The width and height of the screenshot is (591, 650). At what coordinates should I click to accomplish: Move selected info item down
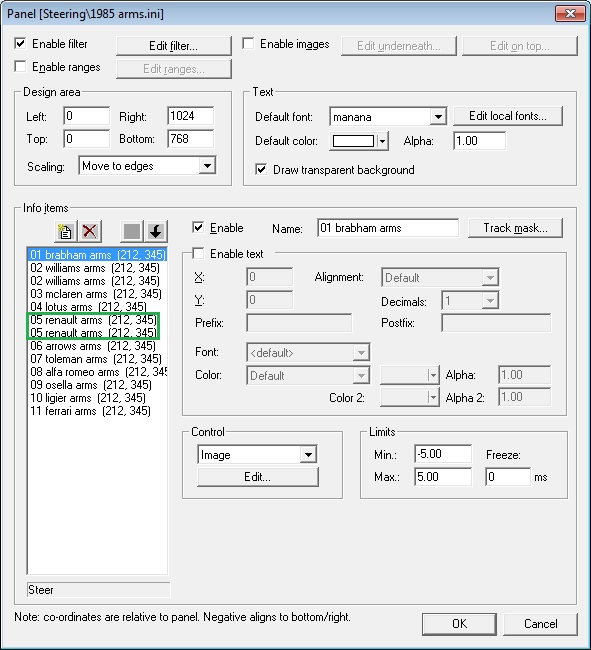coord(156,231)
